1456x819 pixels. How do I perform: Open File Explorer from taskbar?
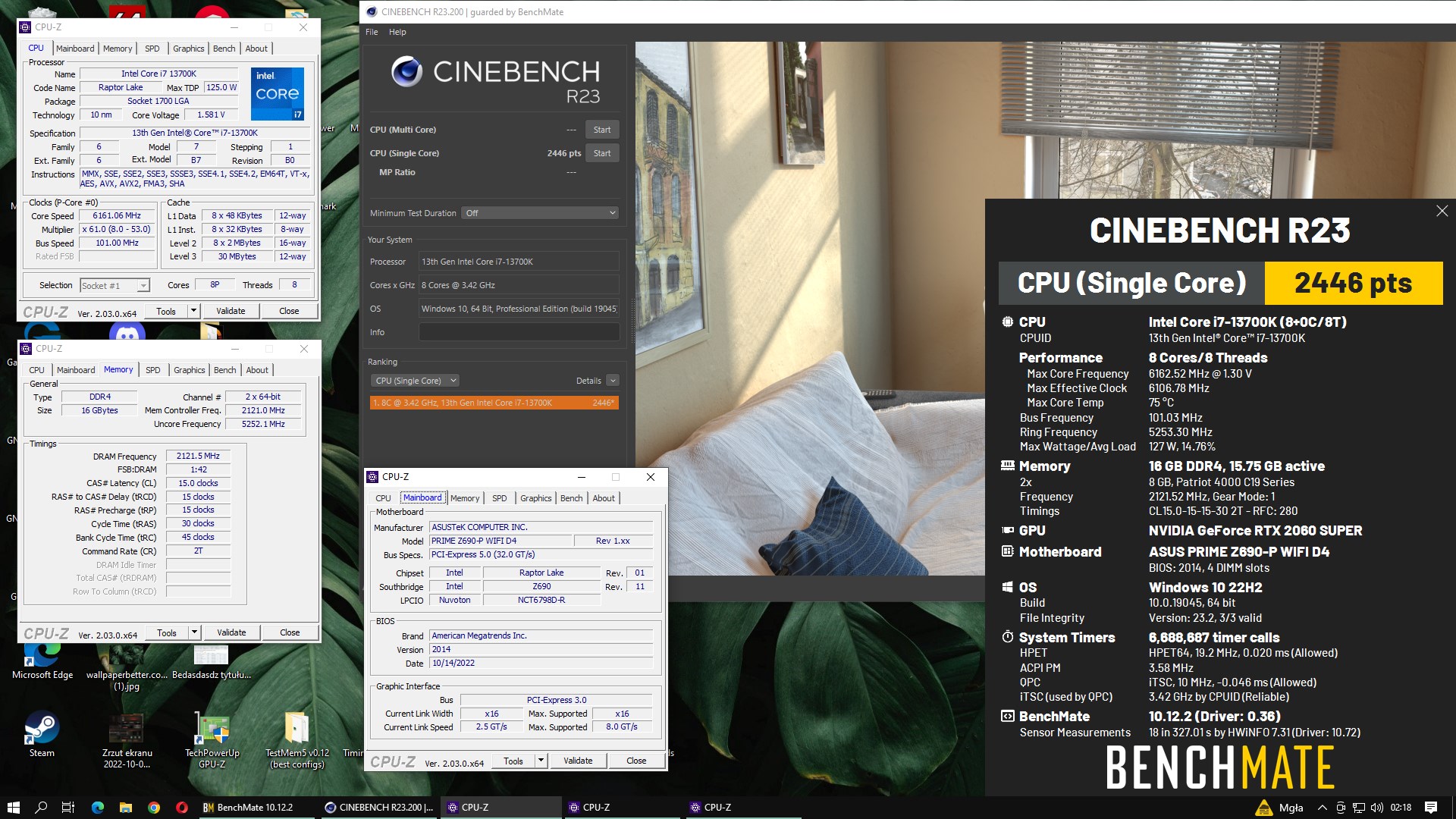click(x=126, y=808)
